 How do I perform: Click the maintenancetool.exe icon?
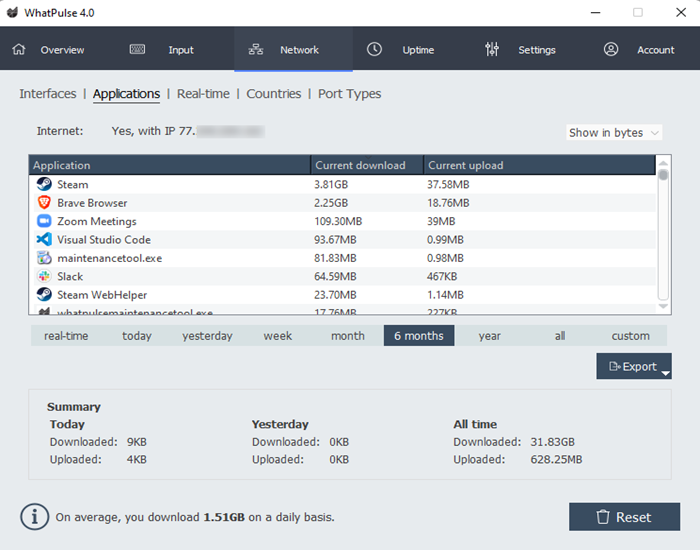44,258
